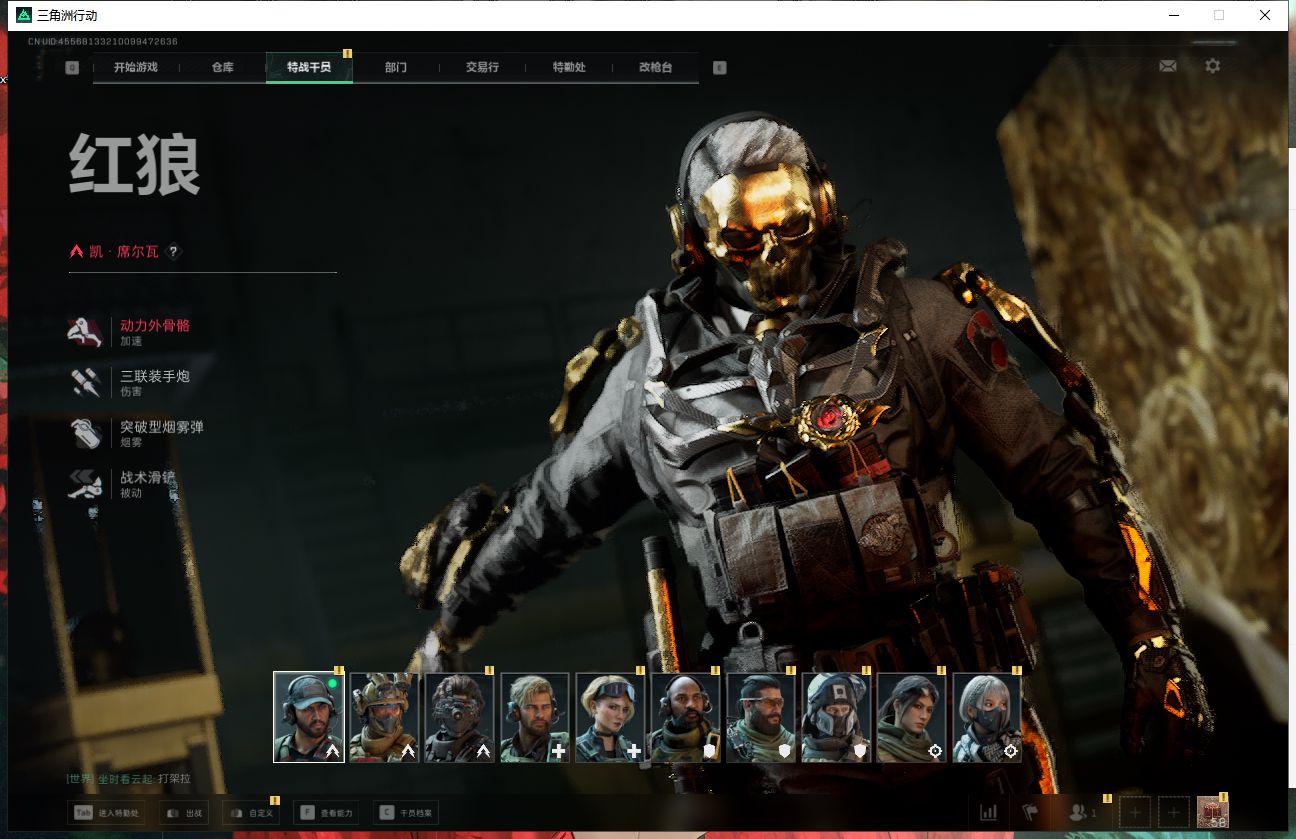Viewport: 1296px width, 839px height.
Task: Select the silver-haired operator with black mask
Action: click(x=987, y=717)
